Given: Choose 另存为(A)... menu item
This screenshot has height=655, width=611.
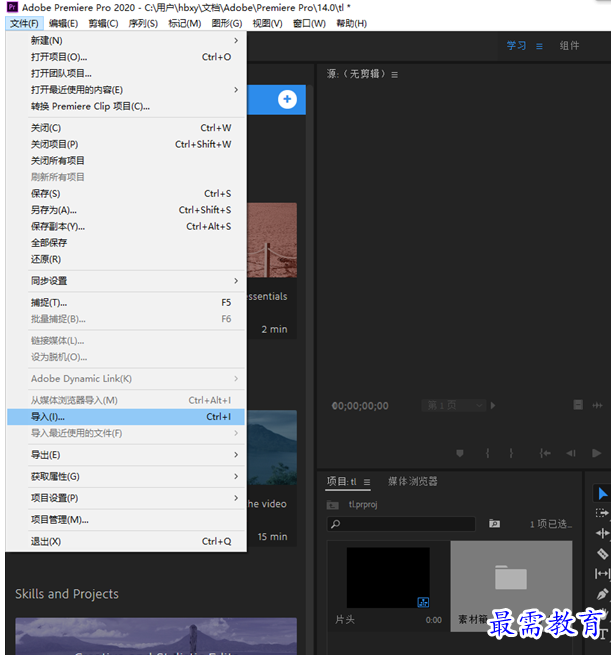Looking at the screenshot, I should point(126,210).
